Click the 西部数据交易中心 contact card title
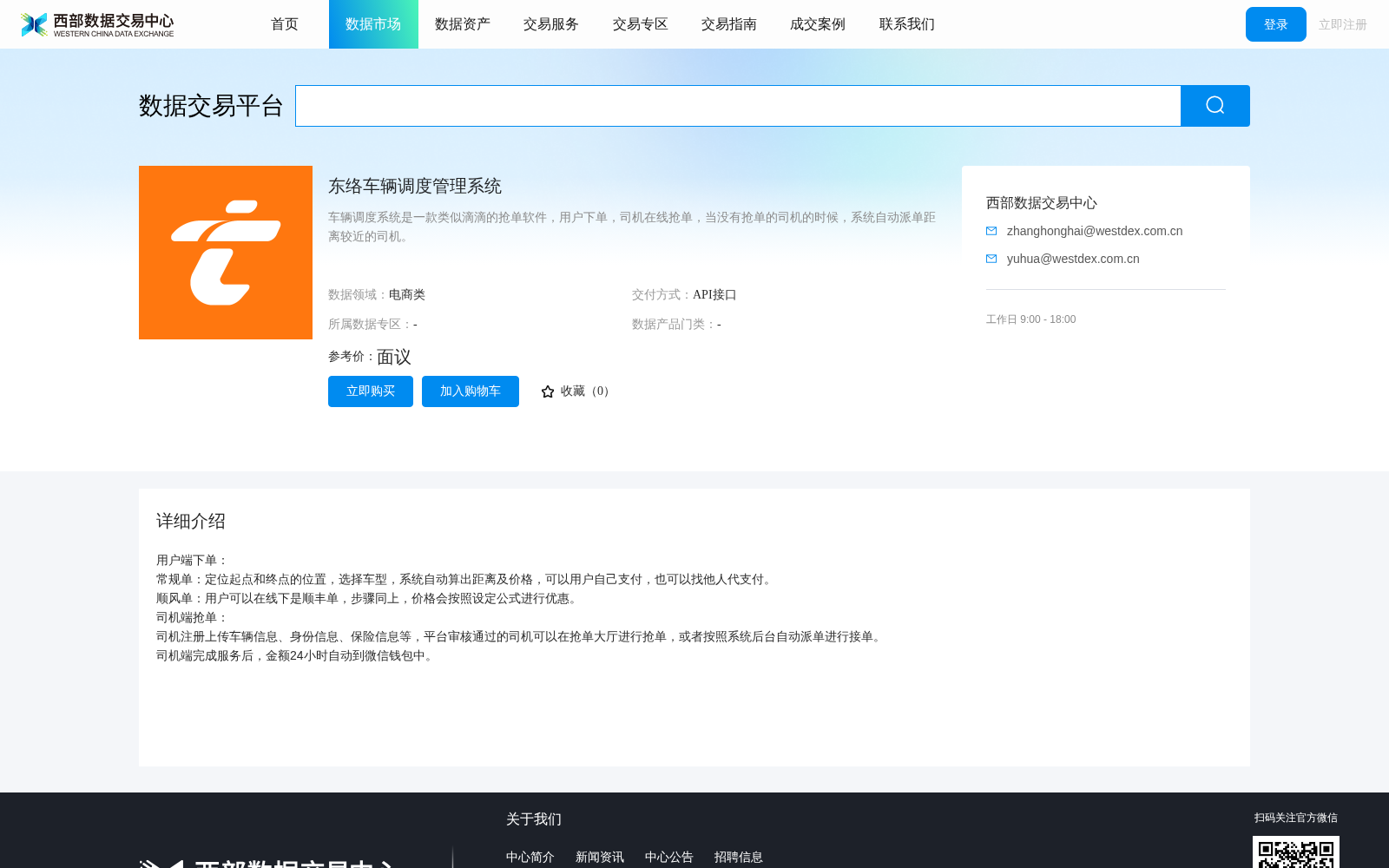Viewport: 1389px width, 868px height. [1042, 203]
